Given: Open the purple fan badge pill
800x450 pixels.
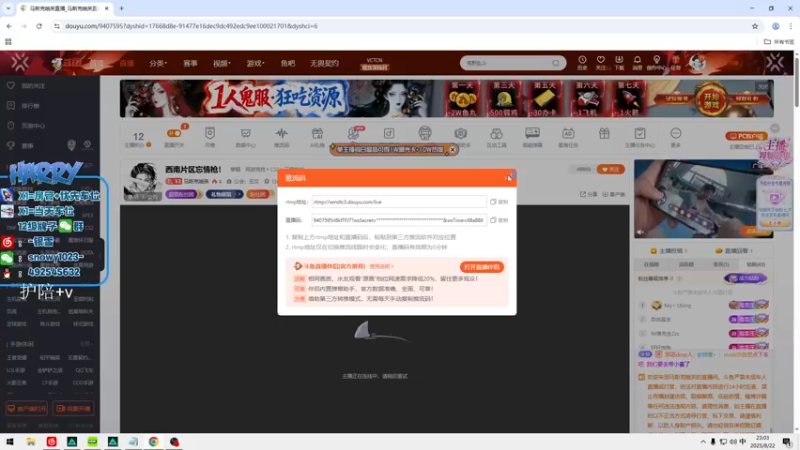Looking at the screenshot, I should (183, 194).
